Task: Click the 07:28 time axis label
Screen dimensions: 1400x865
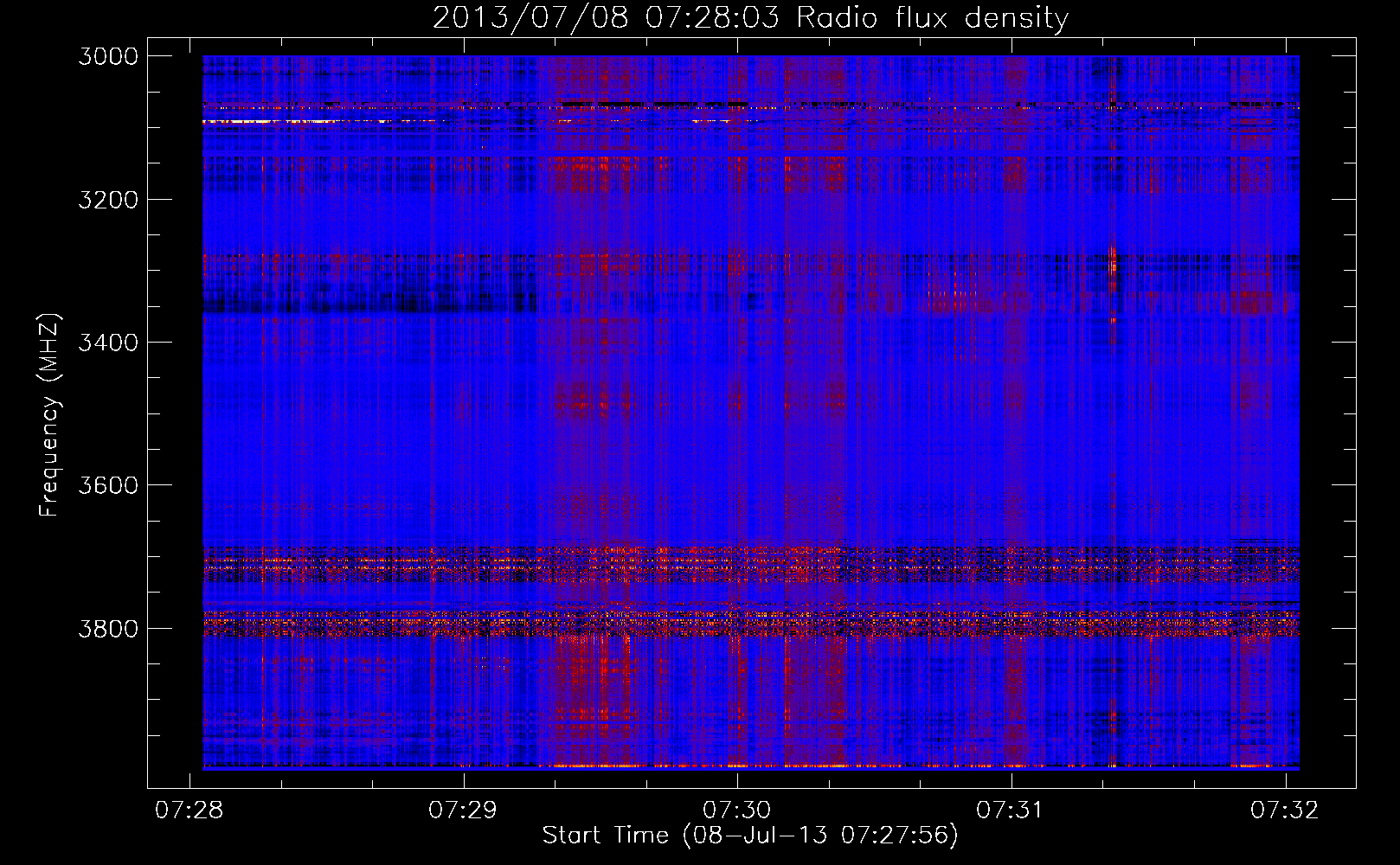Action: [189, 811]
